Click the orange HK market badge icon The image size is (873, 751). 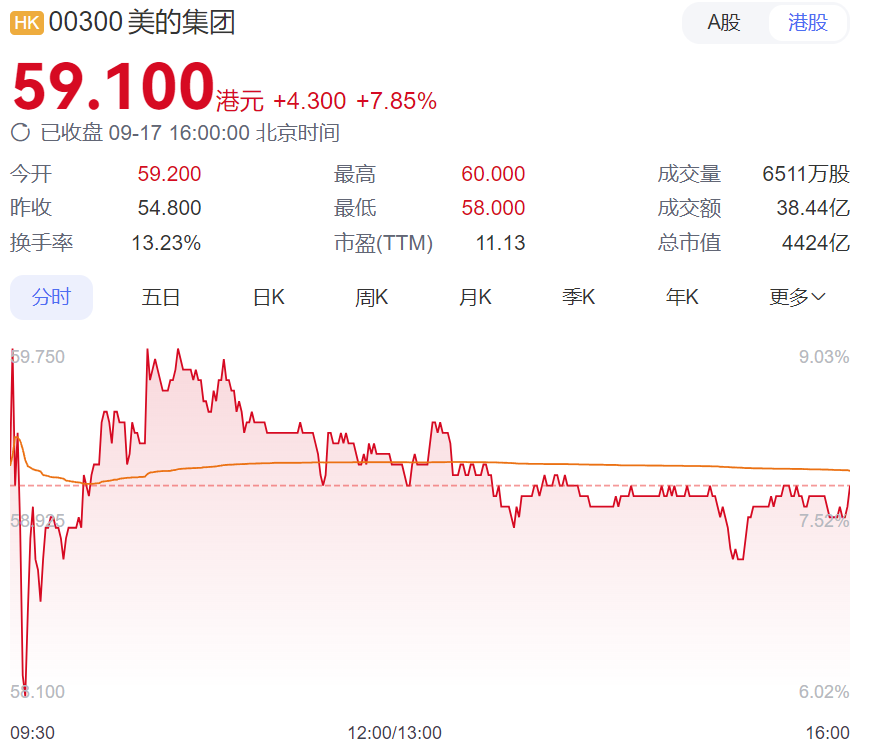(27, 23)
